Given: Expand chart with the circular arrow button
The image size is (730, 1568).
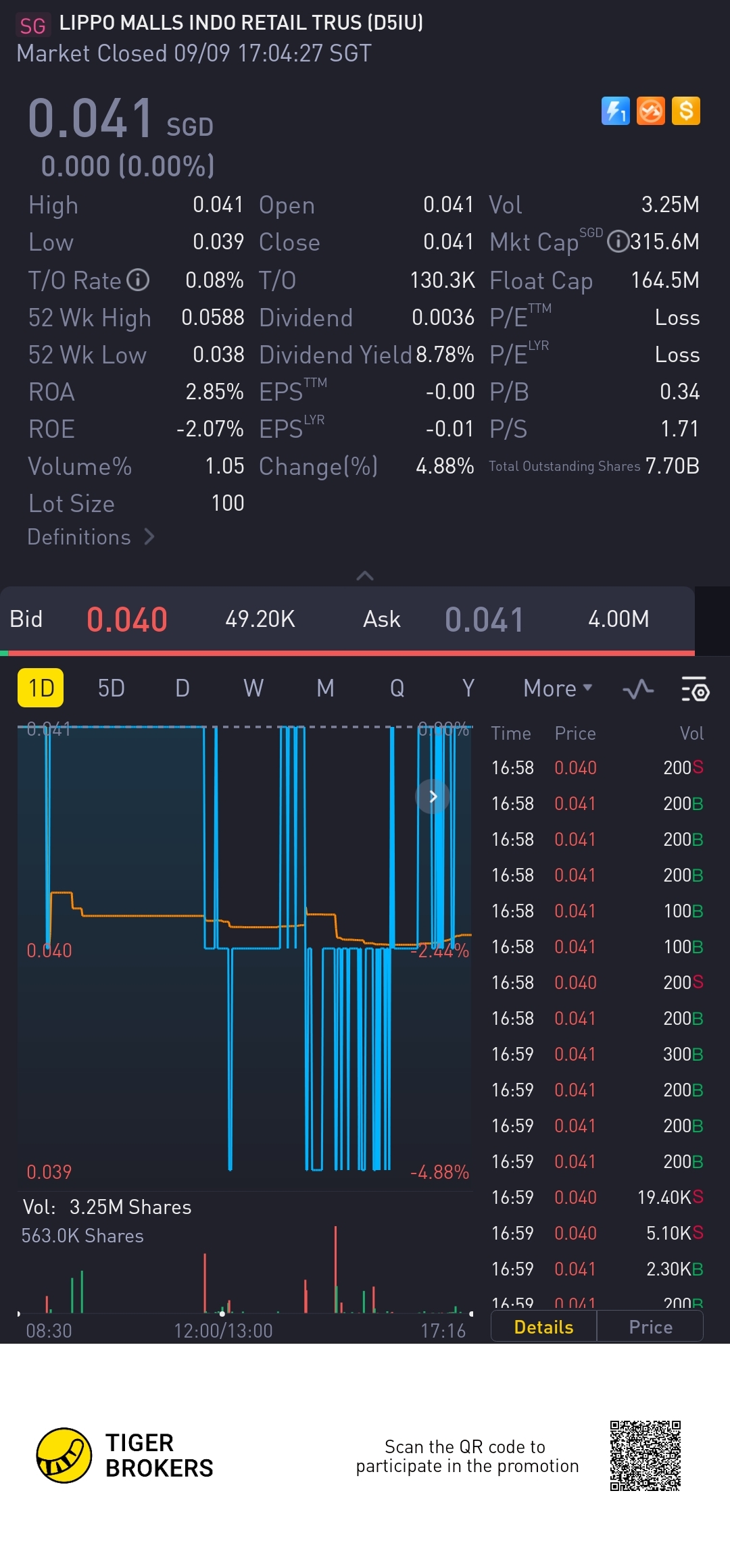Looking at the screenshot, I should [x=433, y=796].
